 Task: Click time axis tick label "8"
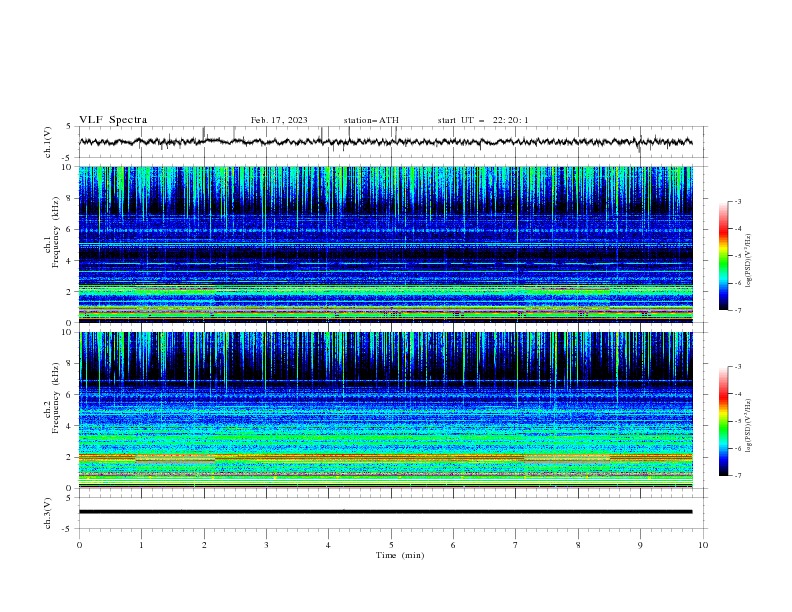point(578,545)
